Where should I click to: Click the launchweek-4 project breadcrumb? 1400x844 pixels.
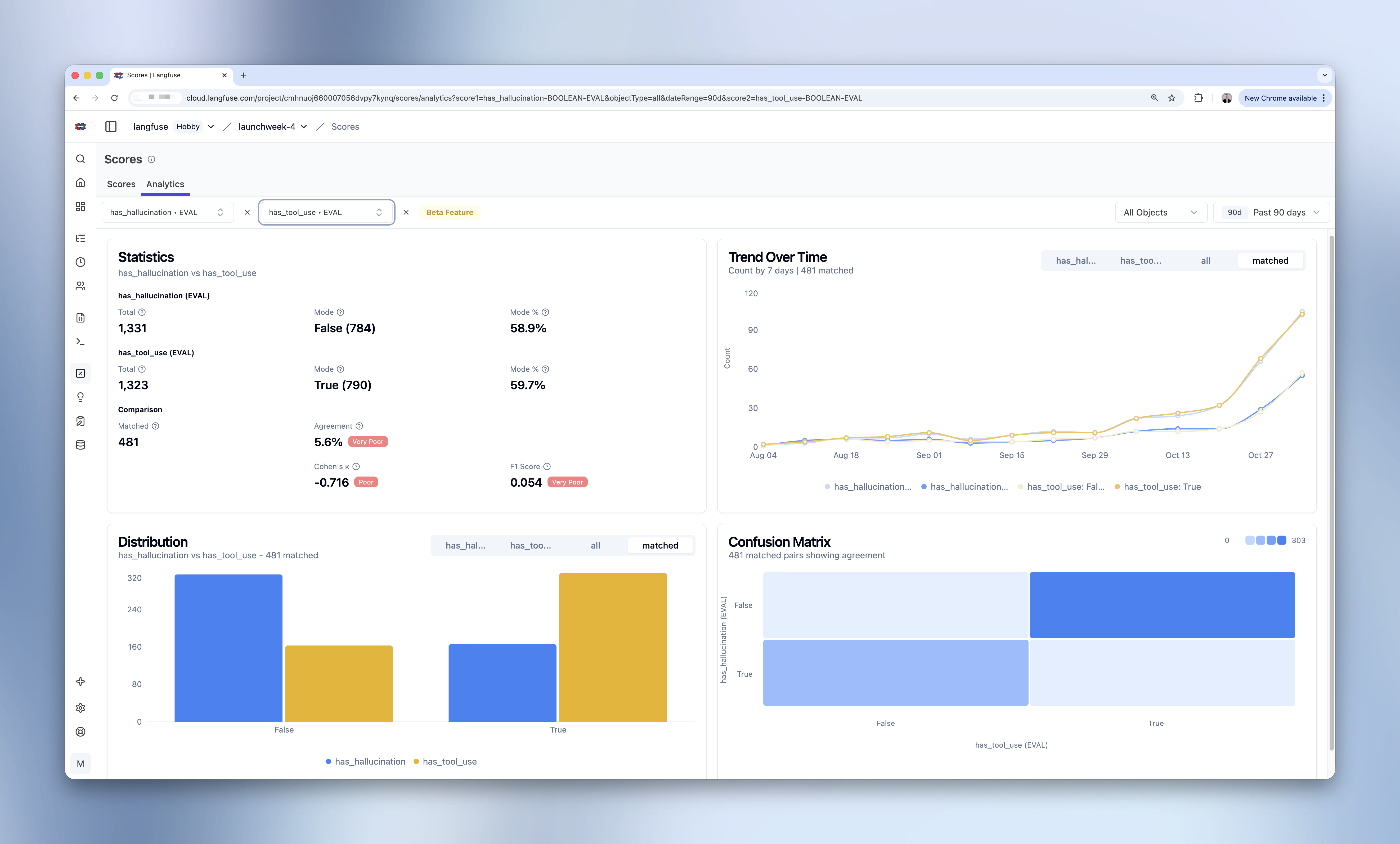click(267, 127)
